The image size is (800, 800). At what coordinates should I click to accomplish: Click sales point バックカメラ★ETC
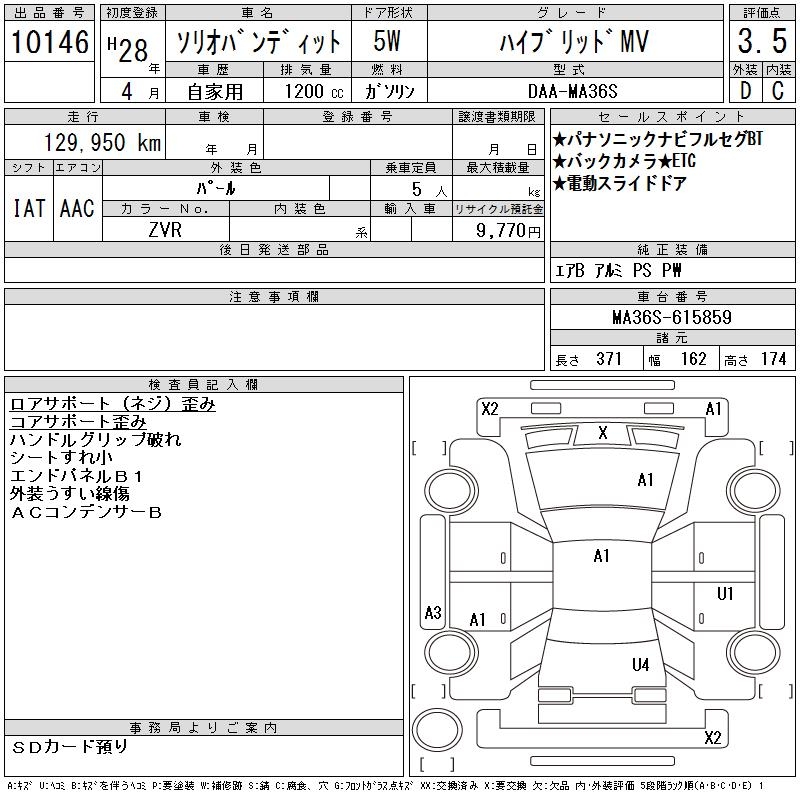[624, 161]
